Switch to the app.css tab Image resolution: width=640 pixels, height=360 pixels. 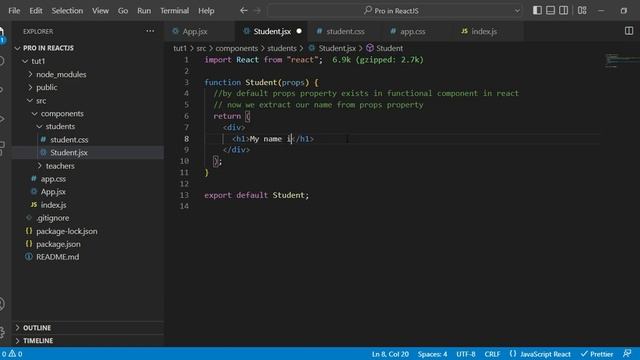tap(412, 31)
